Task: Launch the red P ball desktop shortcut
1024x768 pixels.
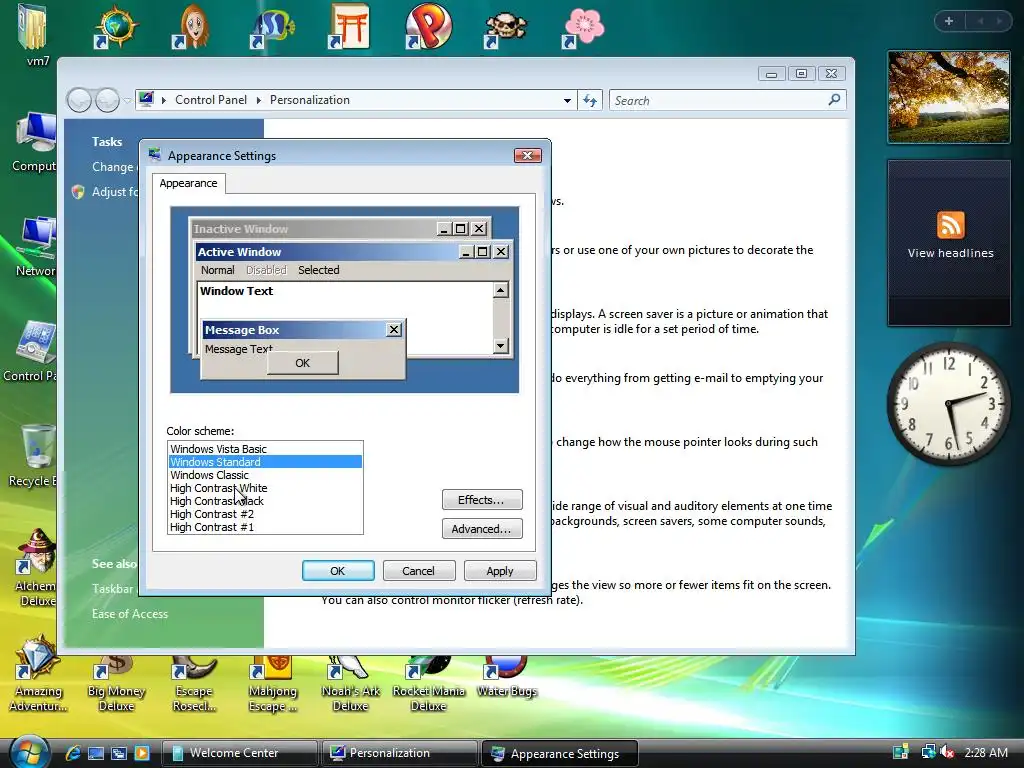Action: coord(427,26)
